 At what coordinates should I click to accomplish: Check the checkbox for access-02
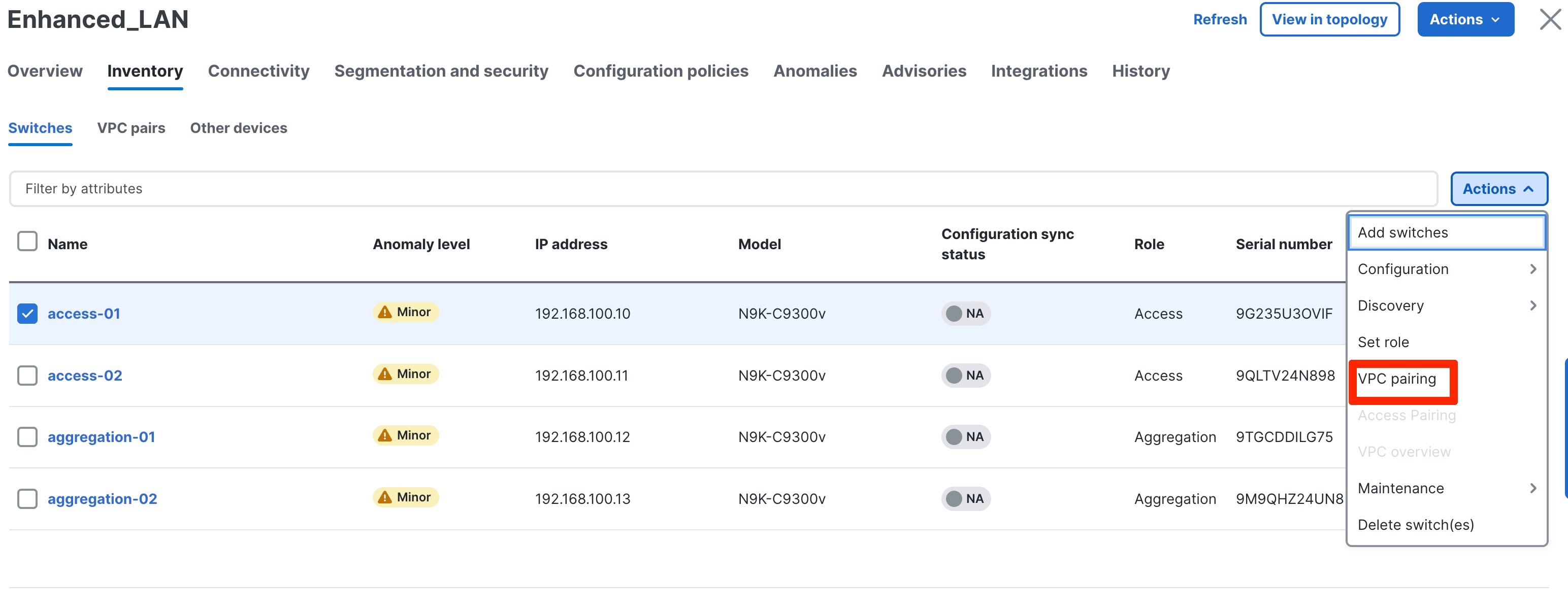(27, 376)
